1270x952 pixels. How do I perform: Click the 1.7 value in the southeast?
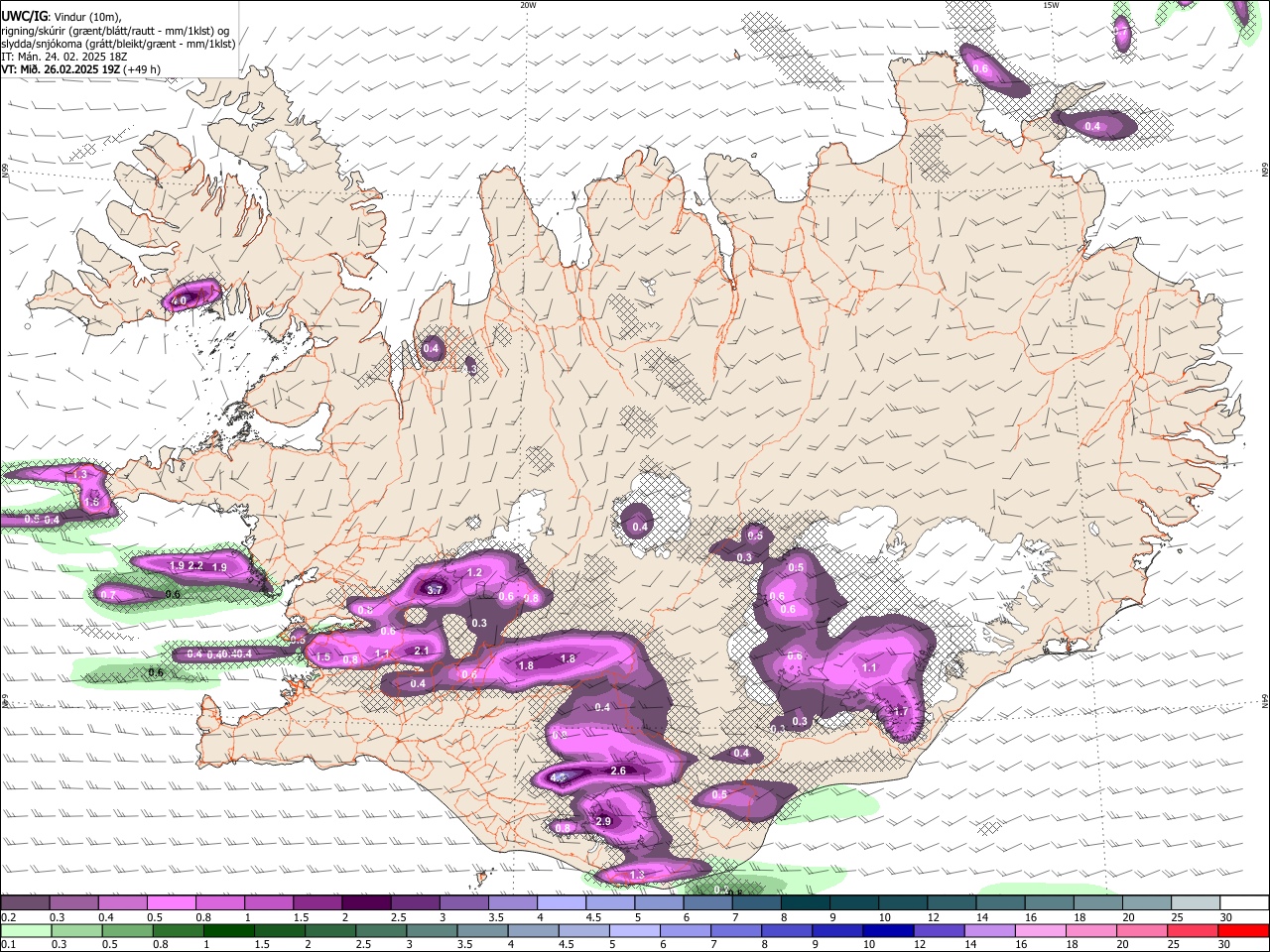click(x=901, y=711)
